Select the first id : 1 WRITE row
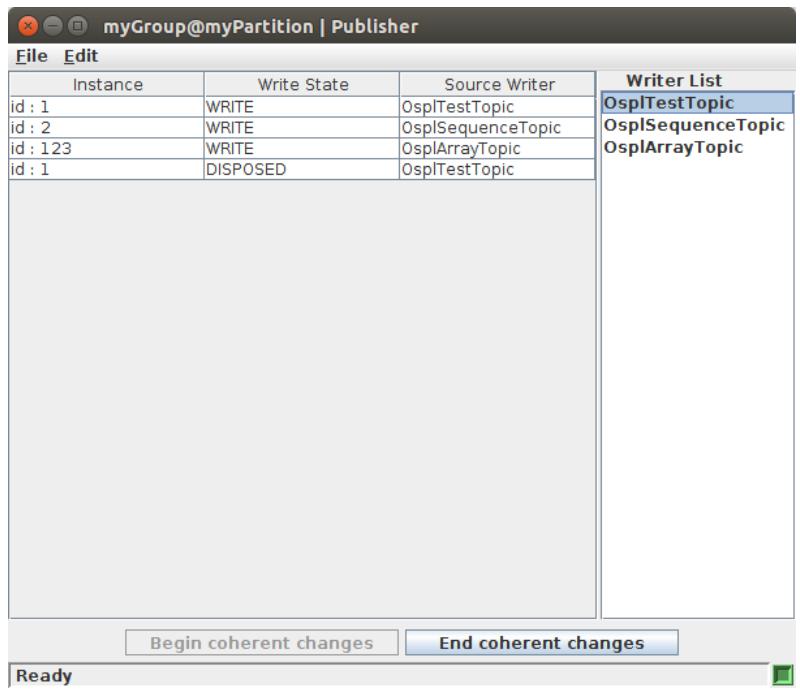Screen dimensions: 800x689 (302, 107)
